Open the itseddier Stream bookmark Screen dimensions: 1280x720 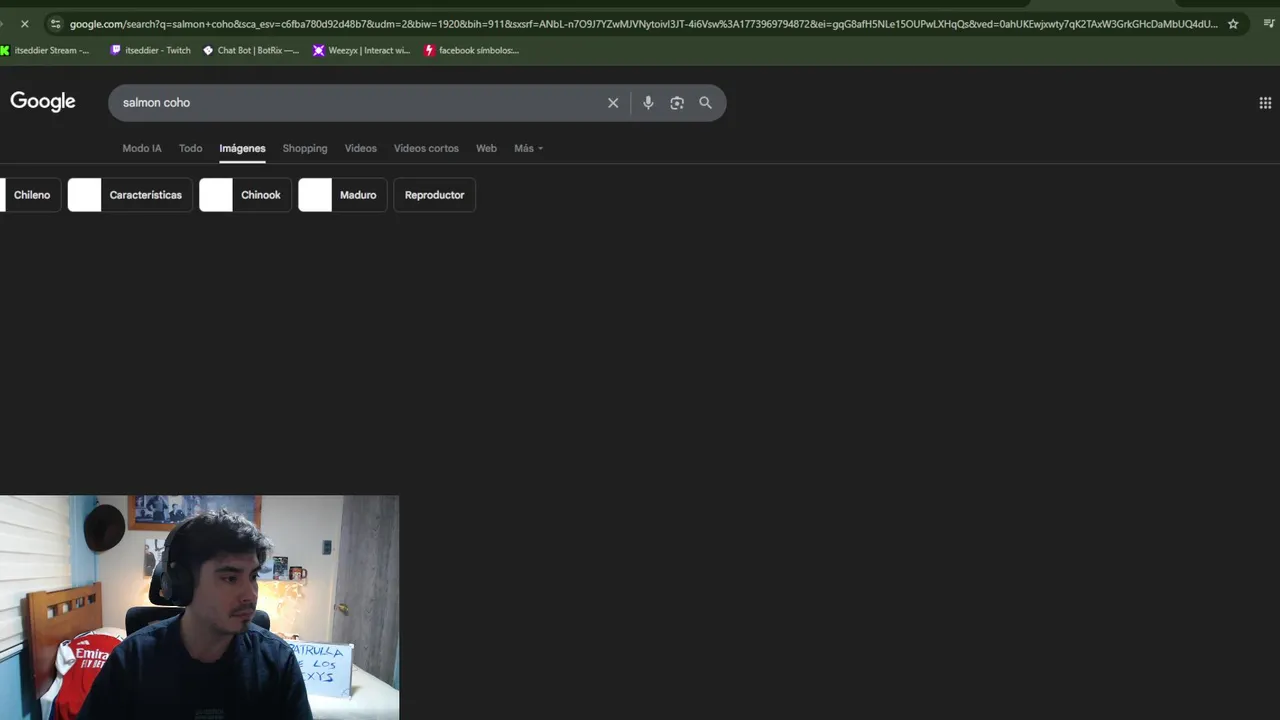tap(46, 50)
